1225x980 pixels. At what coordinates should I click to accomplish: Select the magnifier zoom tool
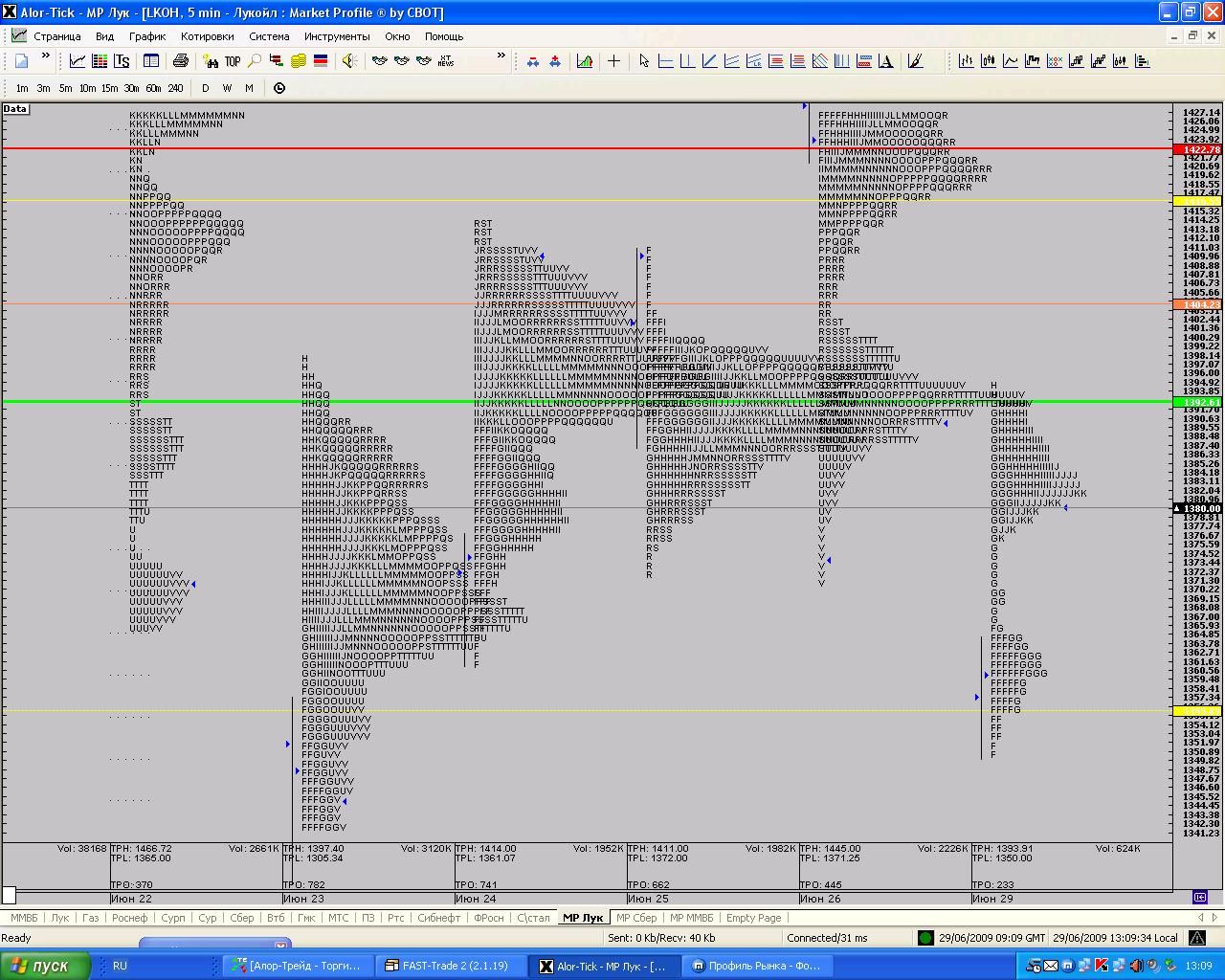click(x=255, y=61)
